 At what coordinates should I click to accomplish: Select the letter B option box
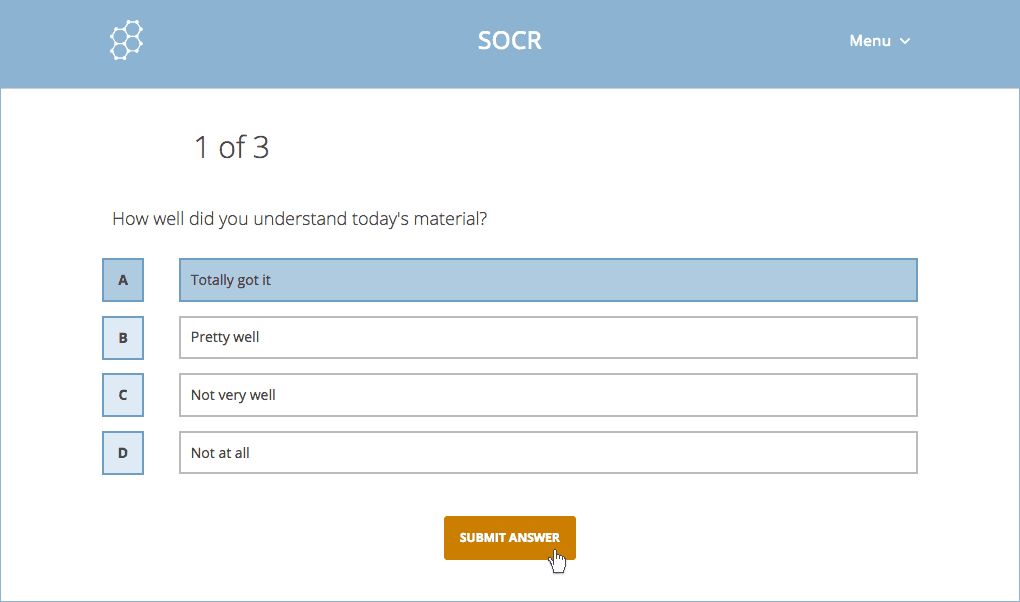click(123, 338)
